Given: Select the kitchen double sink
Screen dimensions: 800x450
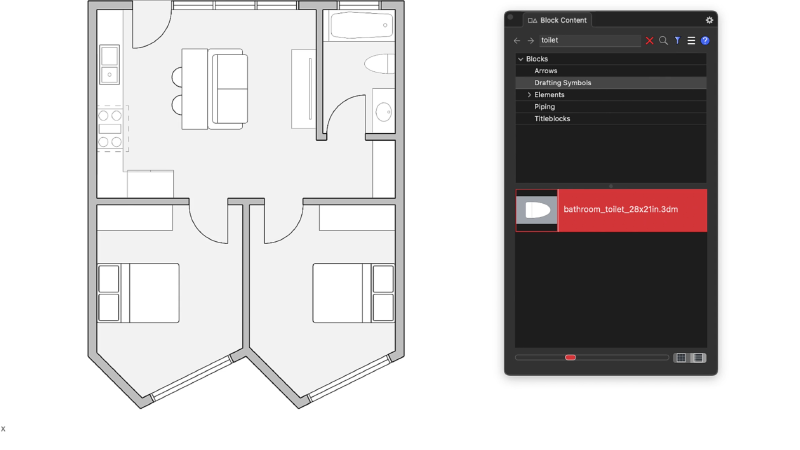Looking at the screenshot, I should (110, 65).
